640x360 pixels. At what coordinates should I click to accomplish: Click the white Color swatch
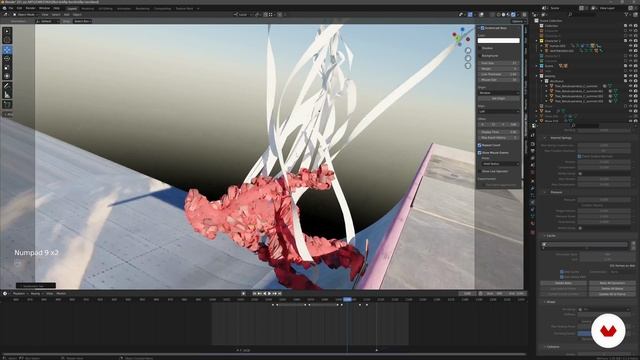click(x=499, y=40)
